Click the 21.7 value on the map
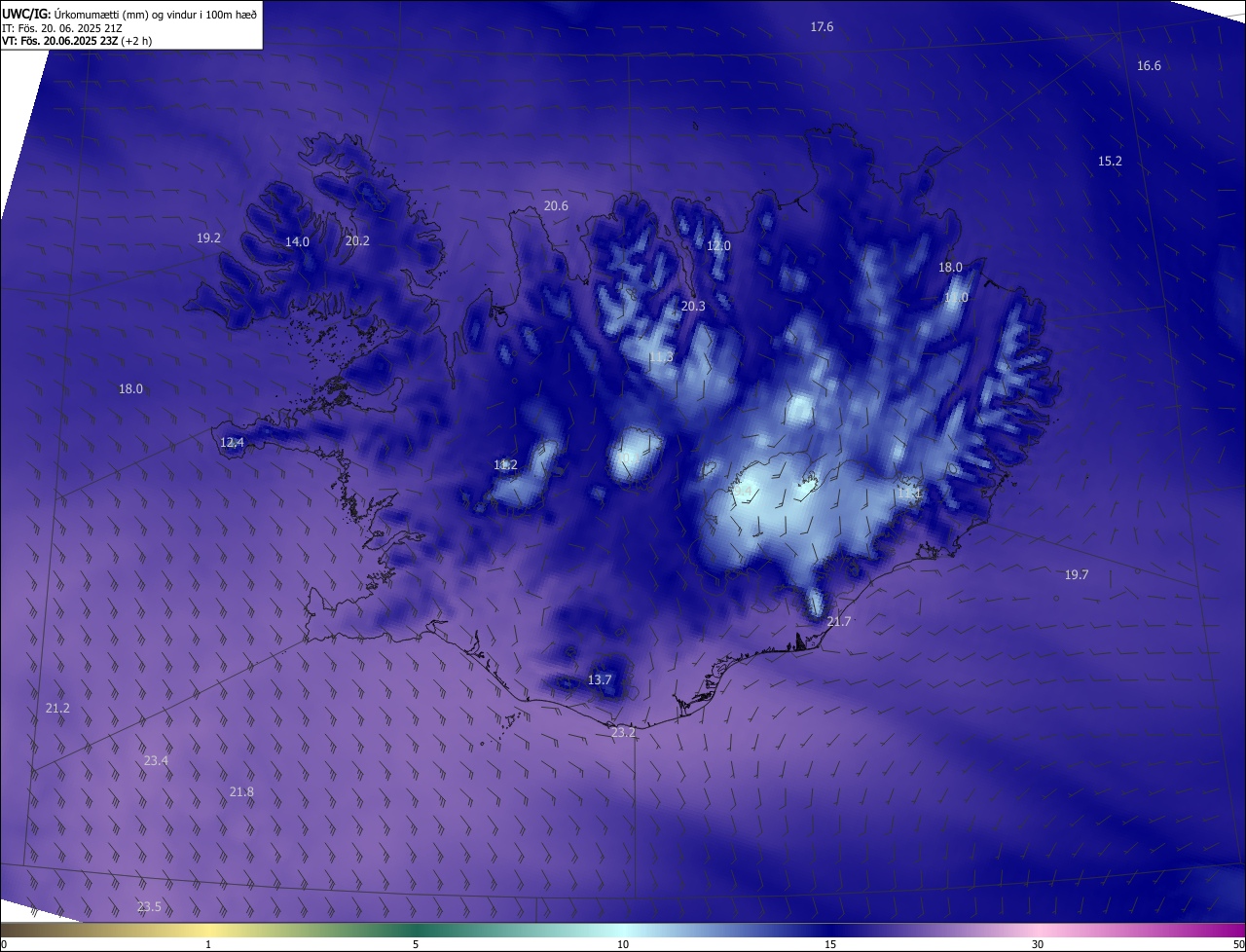This screenshot has height=952, width=1246. [x=838, y=622]
